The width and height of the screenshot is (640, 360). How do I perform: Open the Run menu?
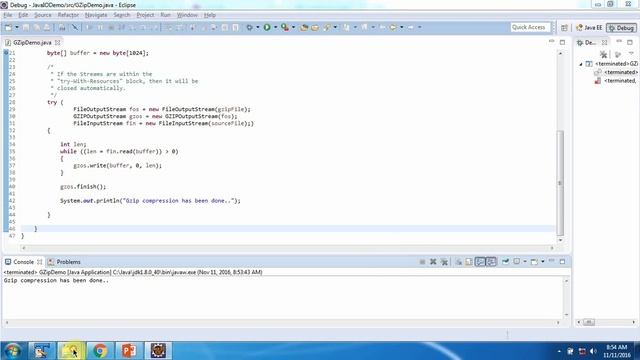165,15
